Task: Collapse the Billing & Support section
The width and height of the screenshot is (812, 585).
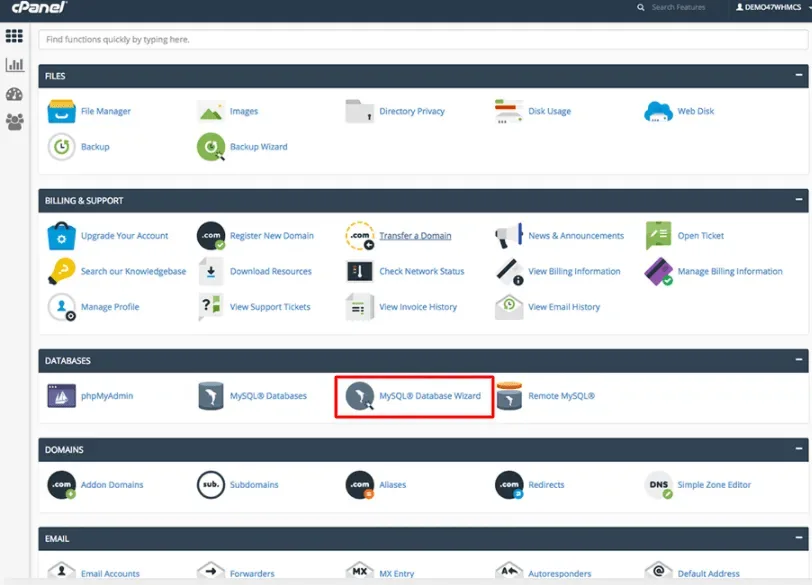Action: pos(799,199)
